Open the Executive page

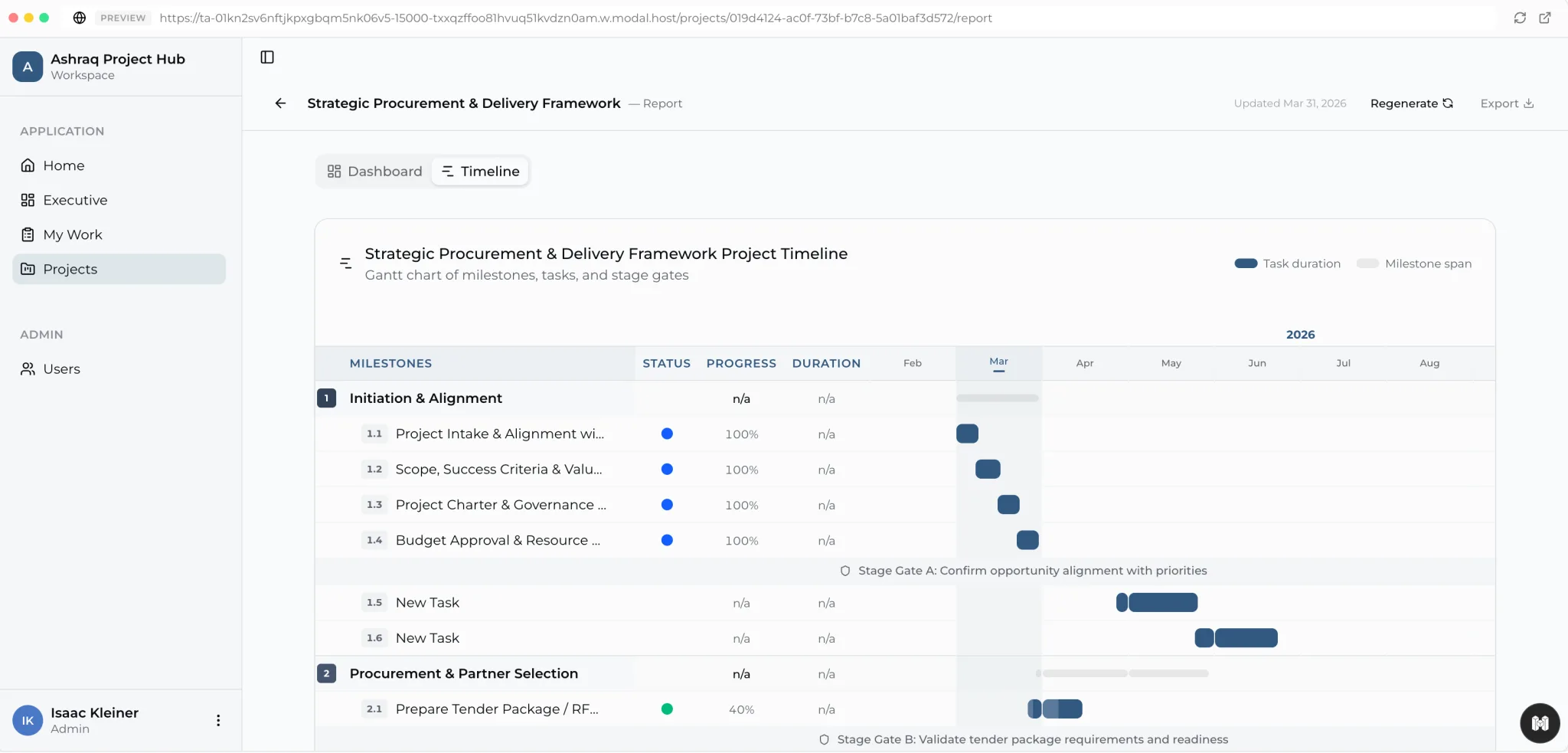click(119, 200)
